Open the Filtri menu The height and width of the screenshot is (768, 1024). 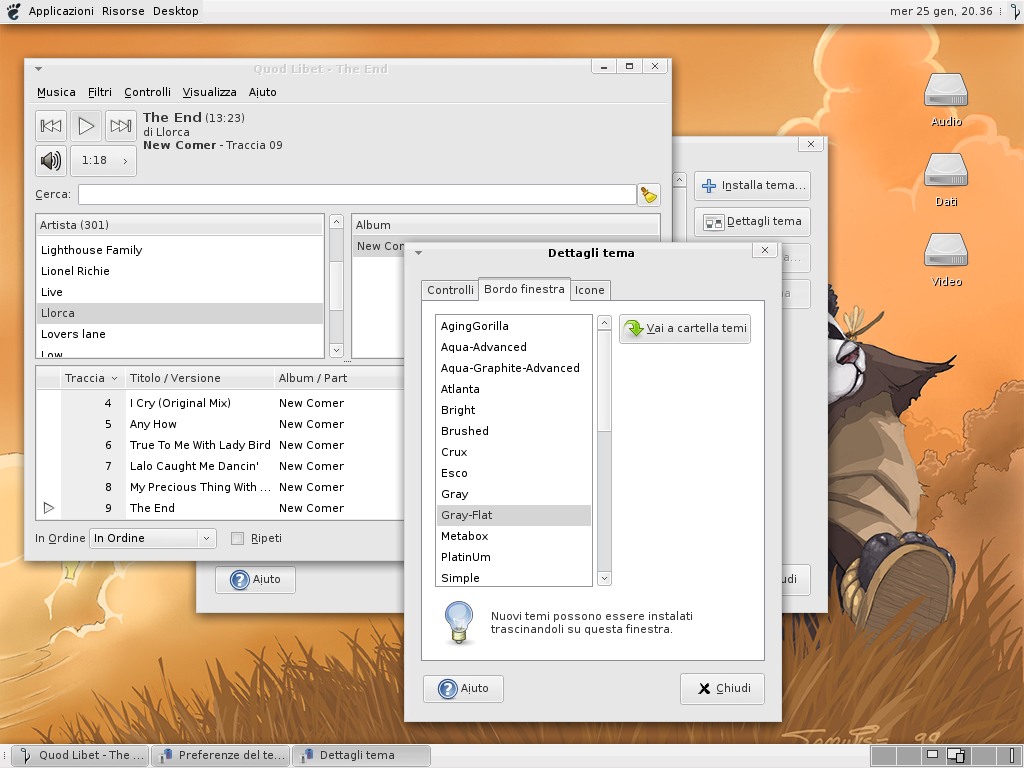[100, 92]
